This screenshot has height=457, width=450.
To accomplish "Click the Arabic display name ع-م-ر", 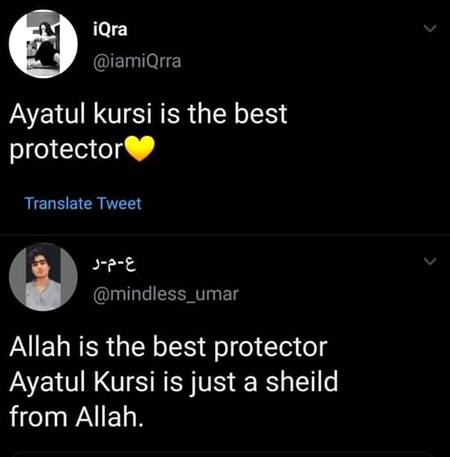I will pyautogui.click(x=114, y=265).
